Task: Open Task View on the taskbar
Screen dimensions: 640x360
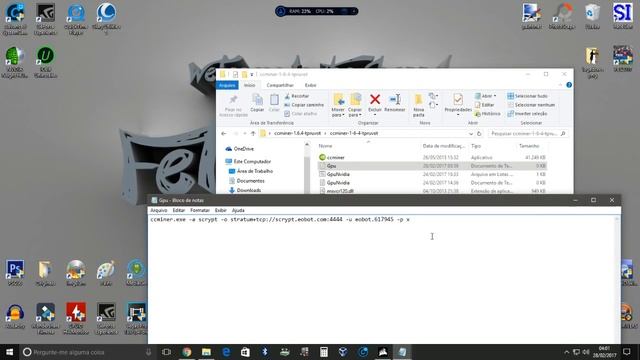Action: [x=166, y=352]
